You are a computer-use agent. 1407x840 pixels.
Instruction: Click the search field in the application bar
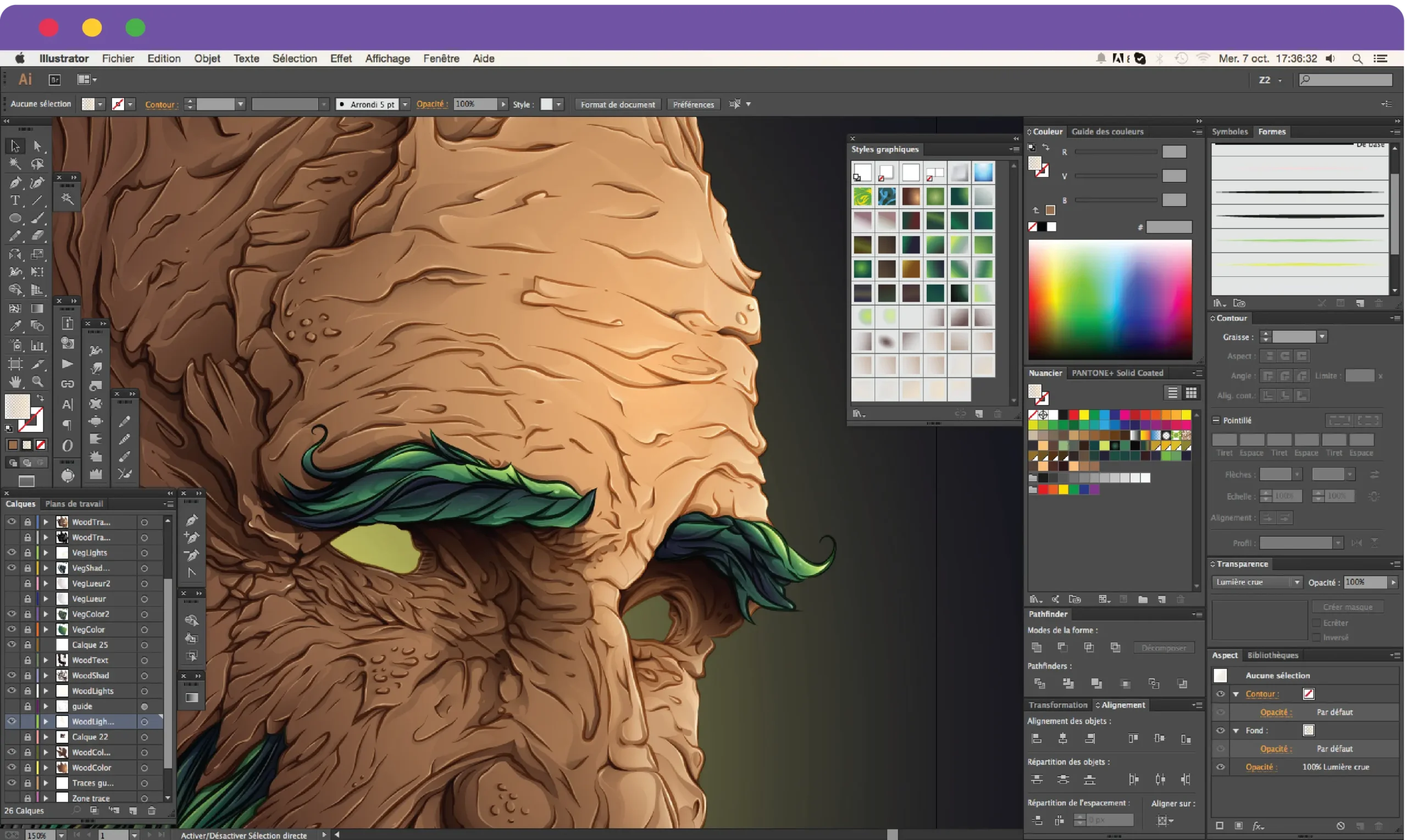point(1347,80)
